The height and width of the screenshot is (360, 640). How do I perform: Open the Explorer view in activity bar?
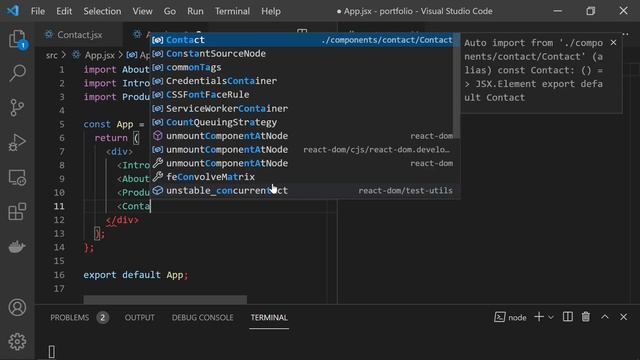pyautogui.click(x=17, y=39)
